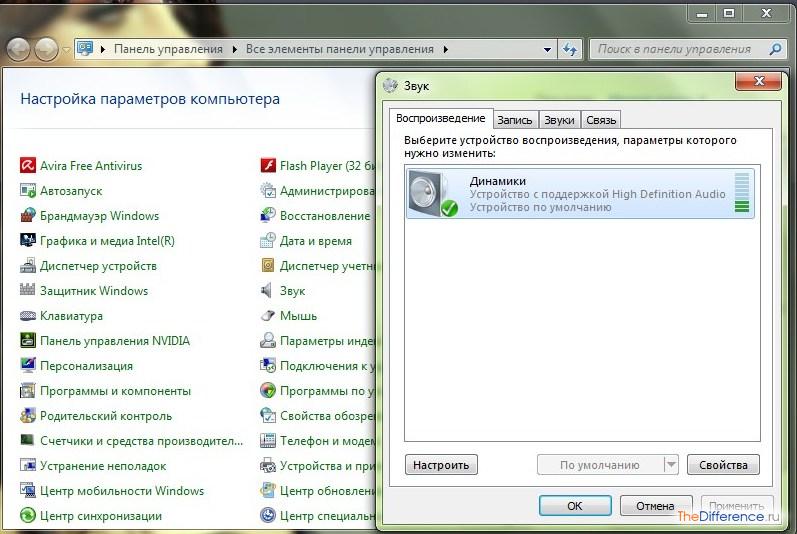Open Телефон и модем icon

click(268, 441)
